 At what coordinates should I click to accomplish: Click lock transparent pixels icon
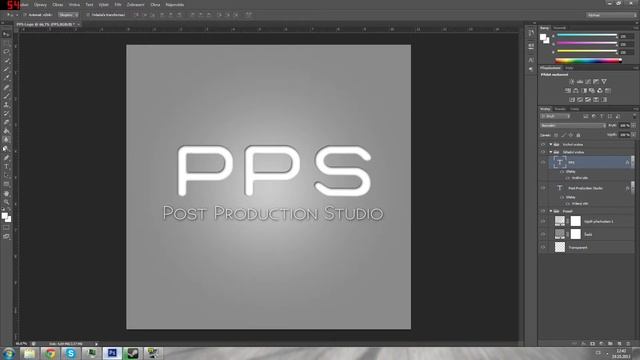(x=556, y=135)
